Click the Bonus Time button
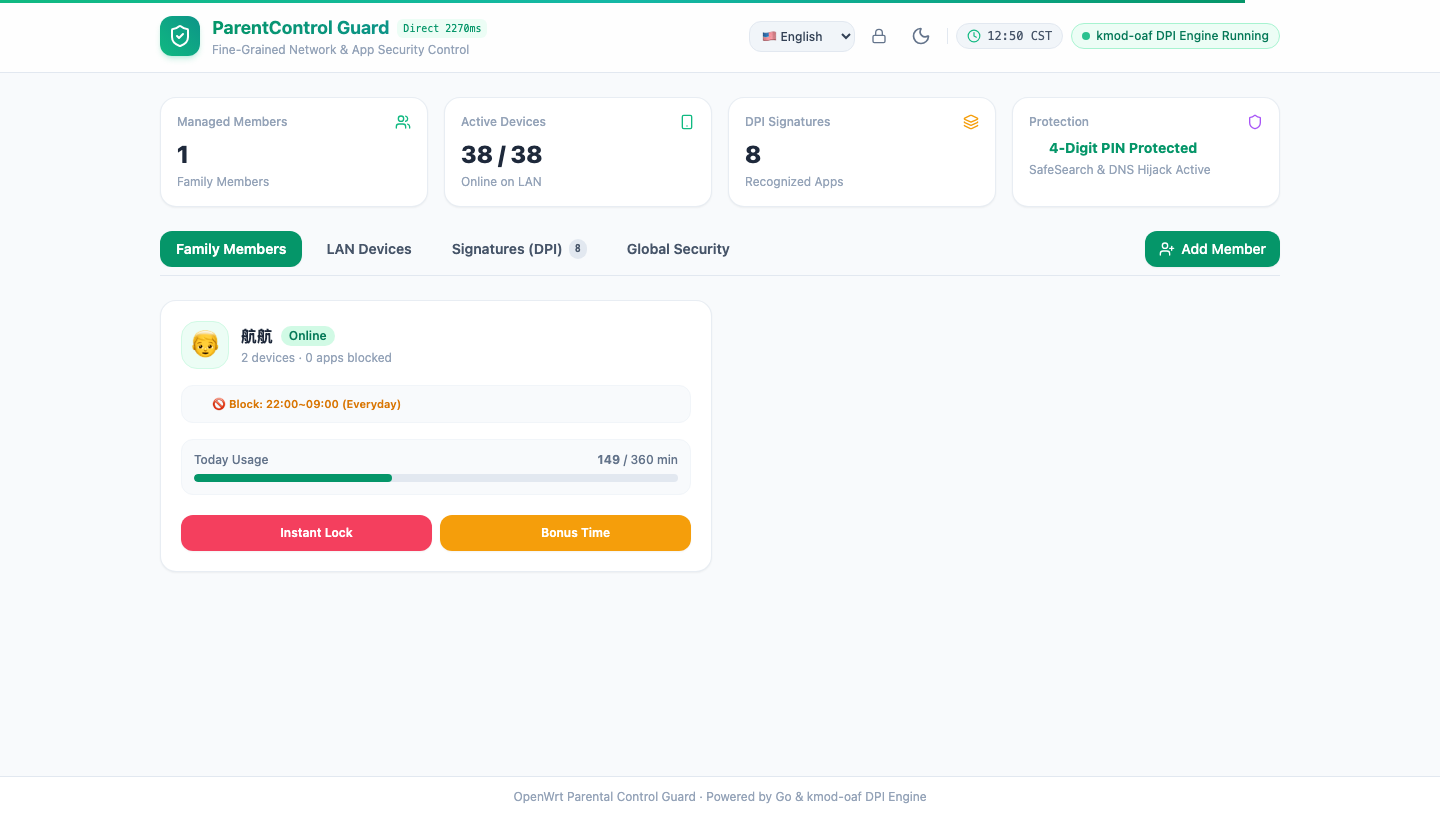Image resolution: width=1440 pixels, height=817 pixels. [565, 533]
